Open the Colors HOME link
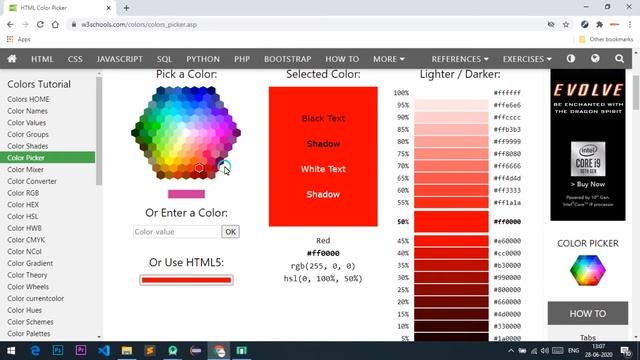This screenshot has height=360, width=640. tap(28, 99)
